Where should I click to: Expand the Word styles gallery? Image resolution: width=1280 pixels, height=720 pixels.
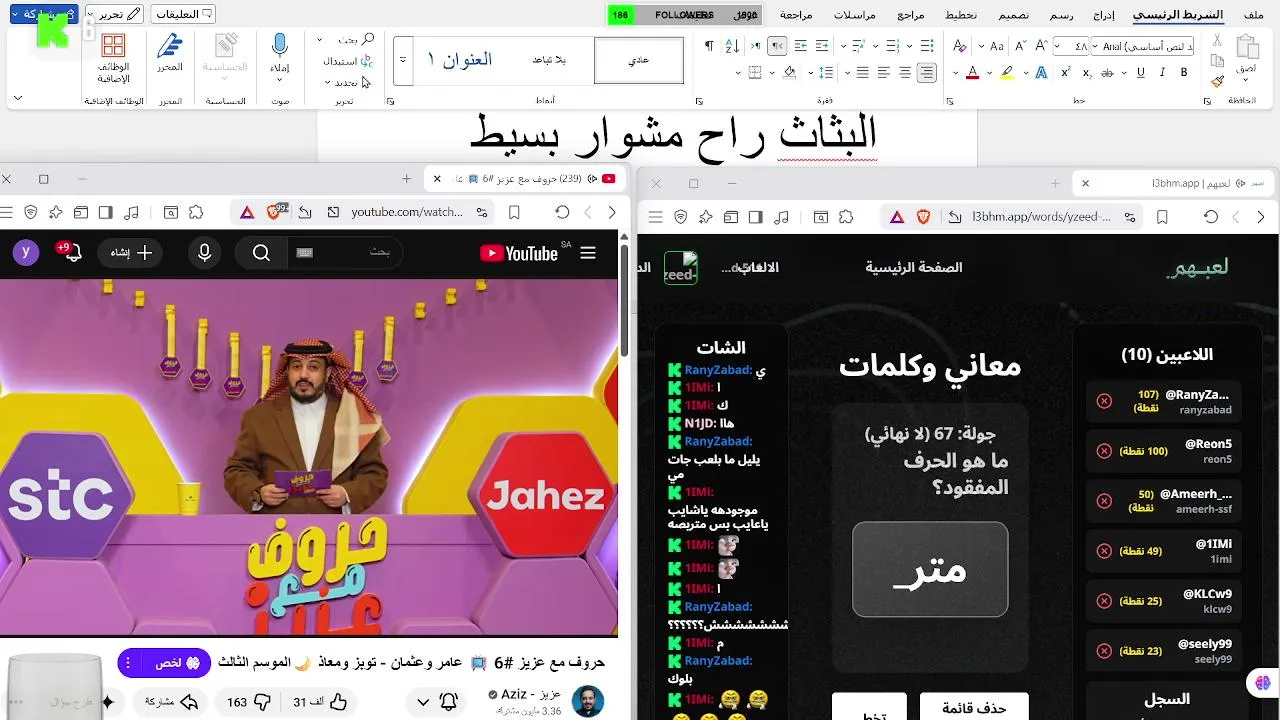(x=403, y=60)
